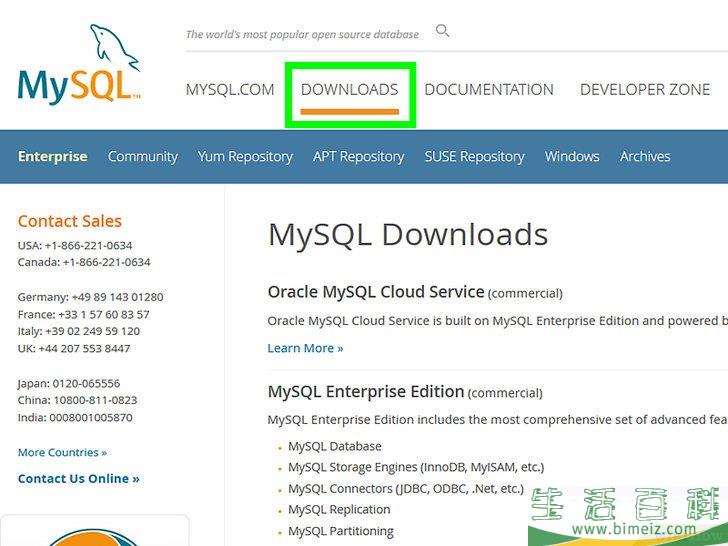The height and width of the screenshot is (546, 728).
Task: Click the search magnifier icon
Action: tap(442, 31)
